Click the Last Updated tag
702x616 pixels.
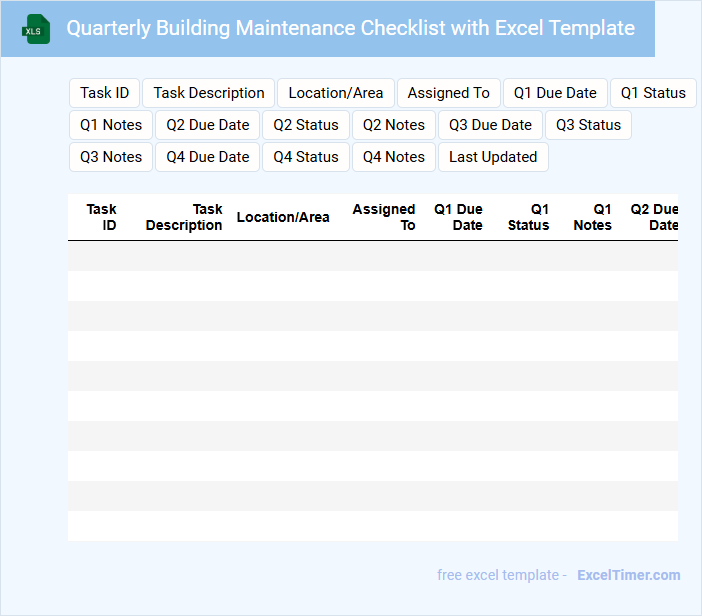(493, 157)
